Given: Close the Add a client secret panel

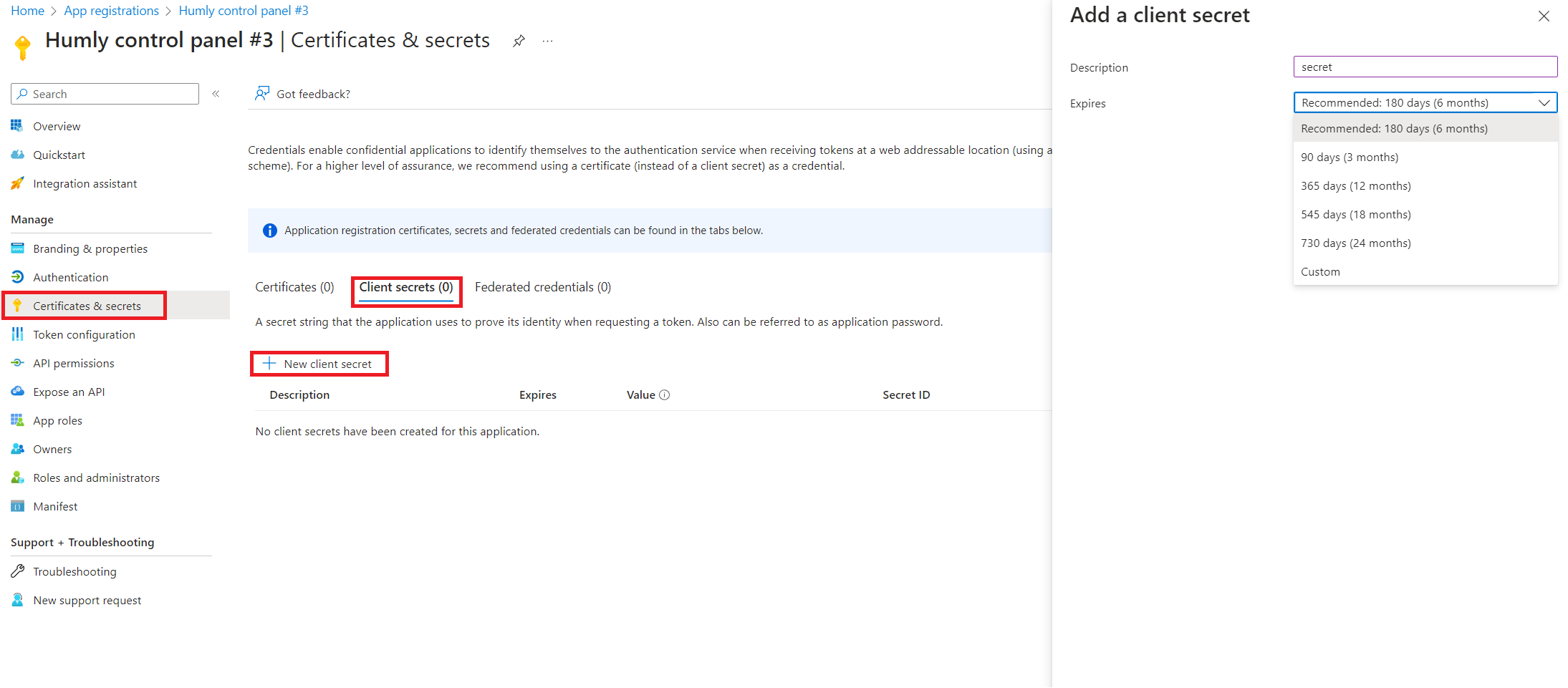Looking at the screenshot, I should coord(1544,16).
